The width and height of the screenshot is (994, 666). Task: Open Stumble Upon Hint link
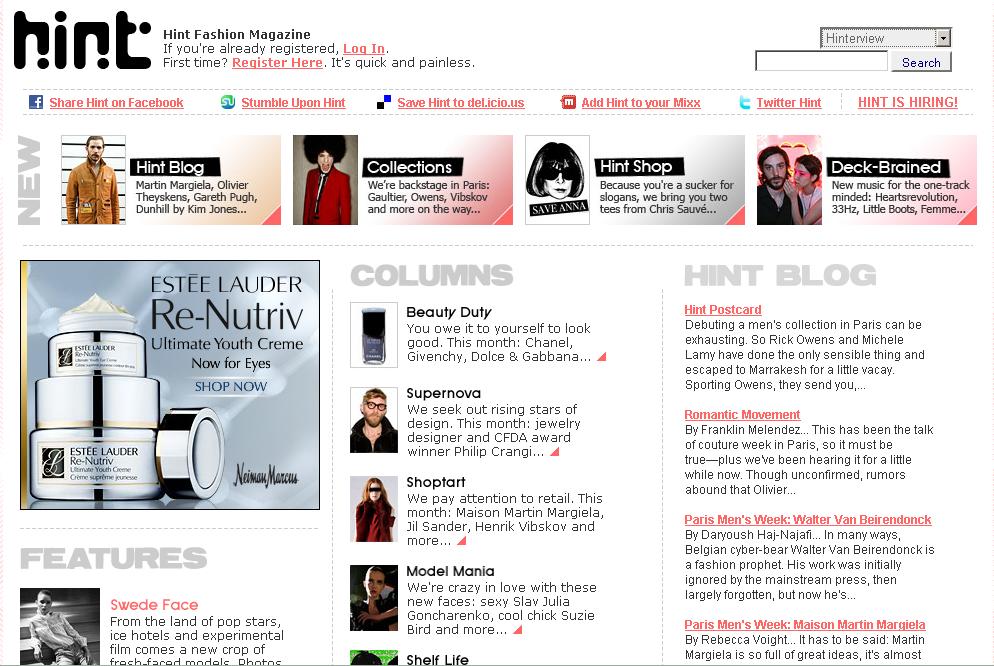click(293, 103)
